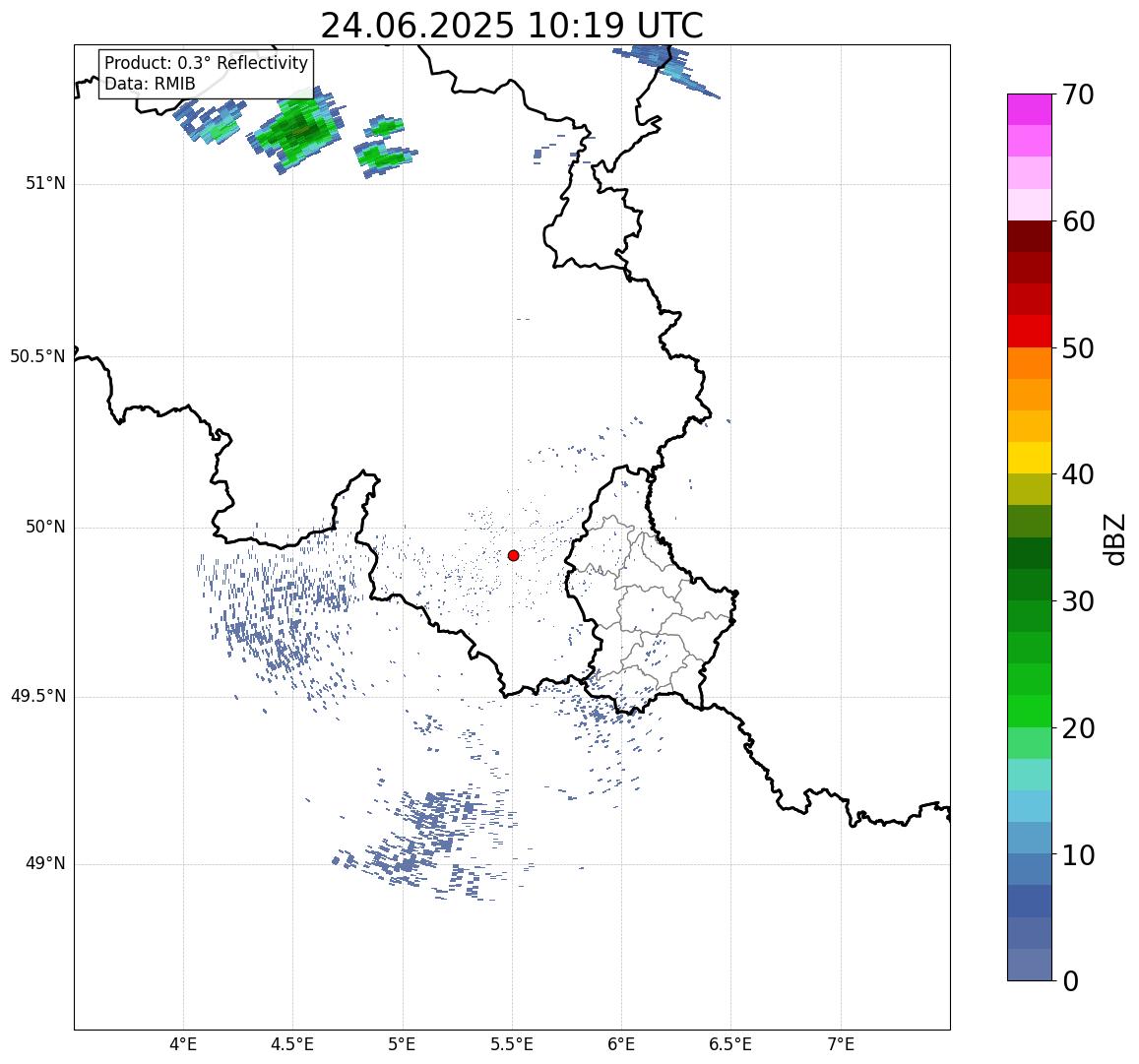Click the 49.5°N latitude label
The height and width of the screenshot is (1064, 1139).
[37, 697]
